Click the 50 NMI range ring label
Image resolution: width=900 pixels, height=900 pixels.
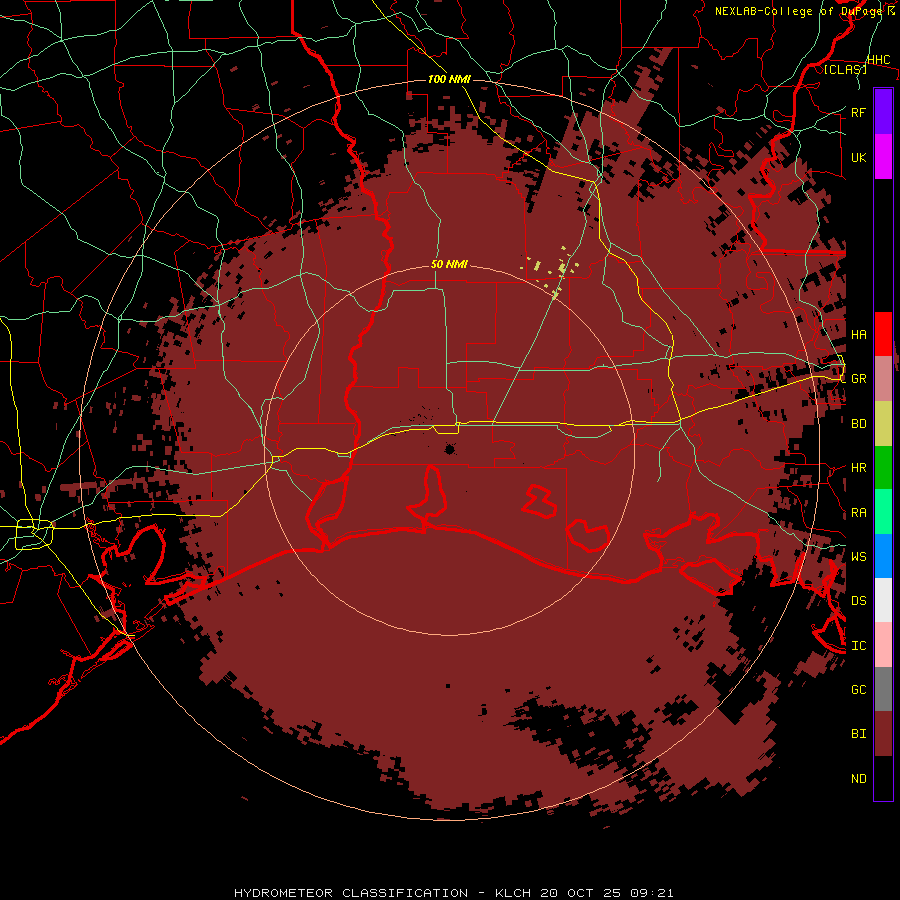(x=449, y=265)
